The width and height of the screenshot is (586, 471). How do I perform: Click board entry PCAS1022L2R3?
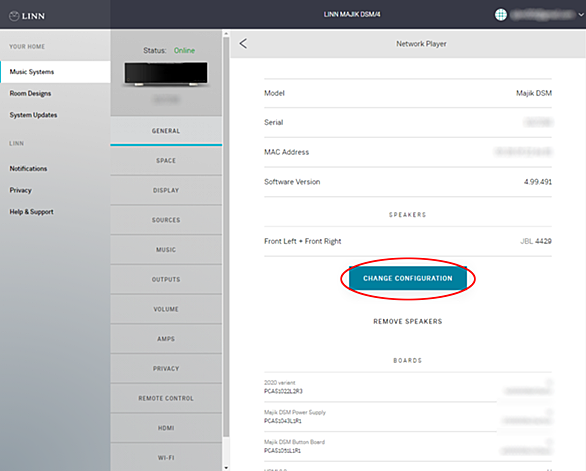[283, 391]
